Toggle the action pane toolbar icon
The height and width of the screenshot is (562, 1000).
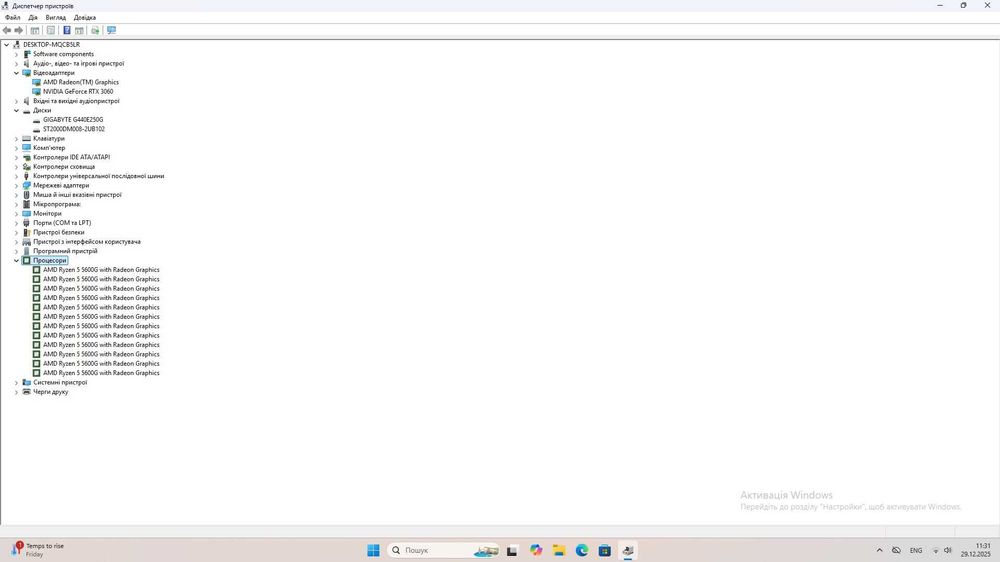click(79, 30)
